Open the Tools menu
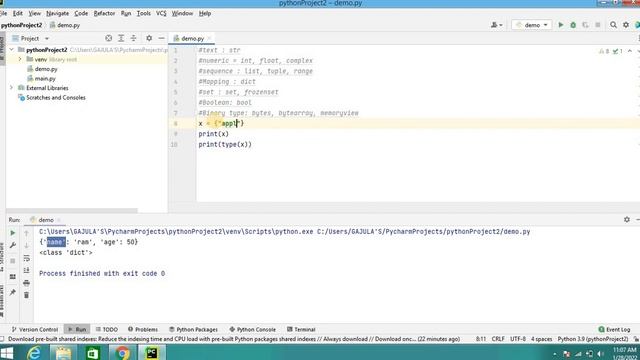The width and height of the screenshot is (640, 360). click(x=144, y=13)
